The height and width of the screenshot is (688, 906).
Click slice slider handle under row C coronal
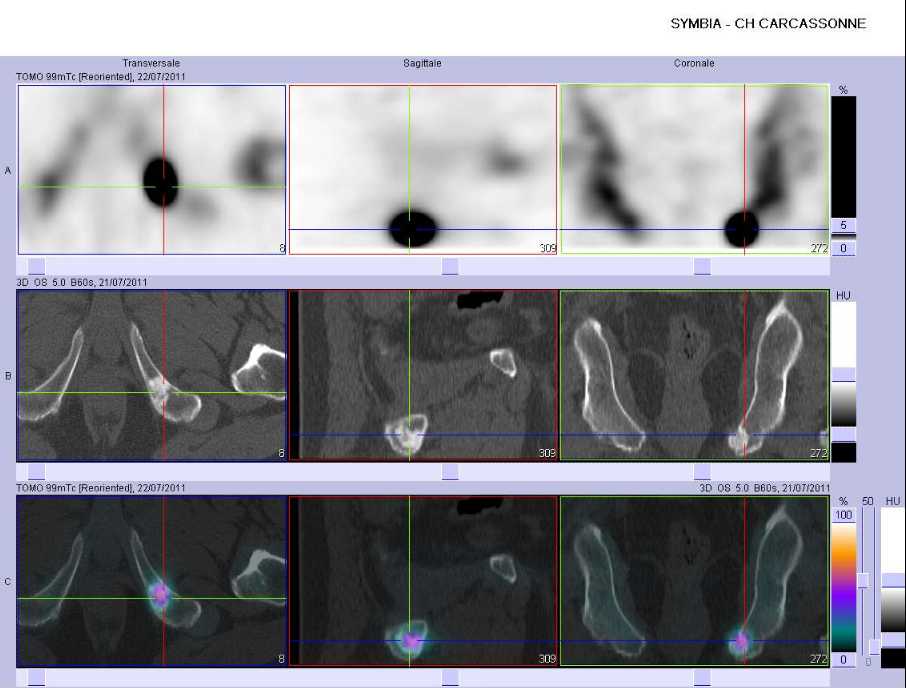point(702,678)
